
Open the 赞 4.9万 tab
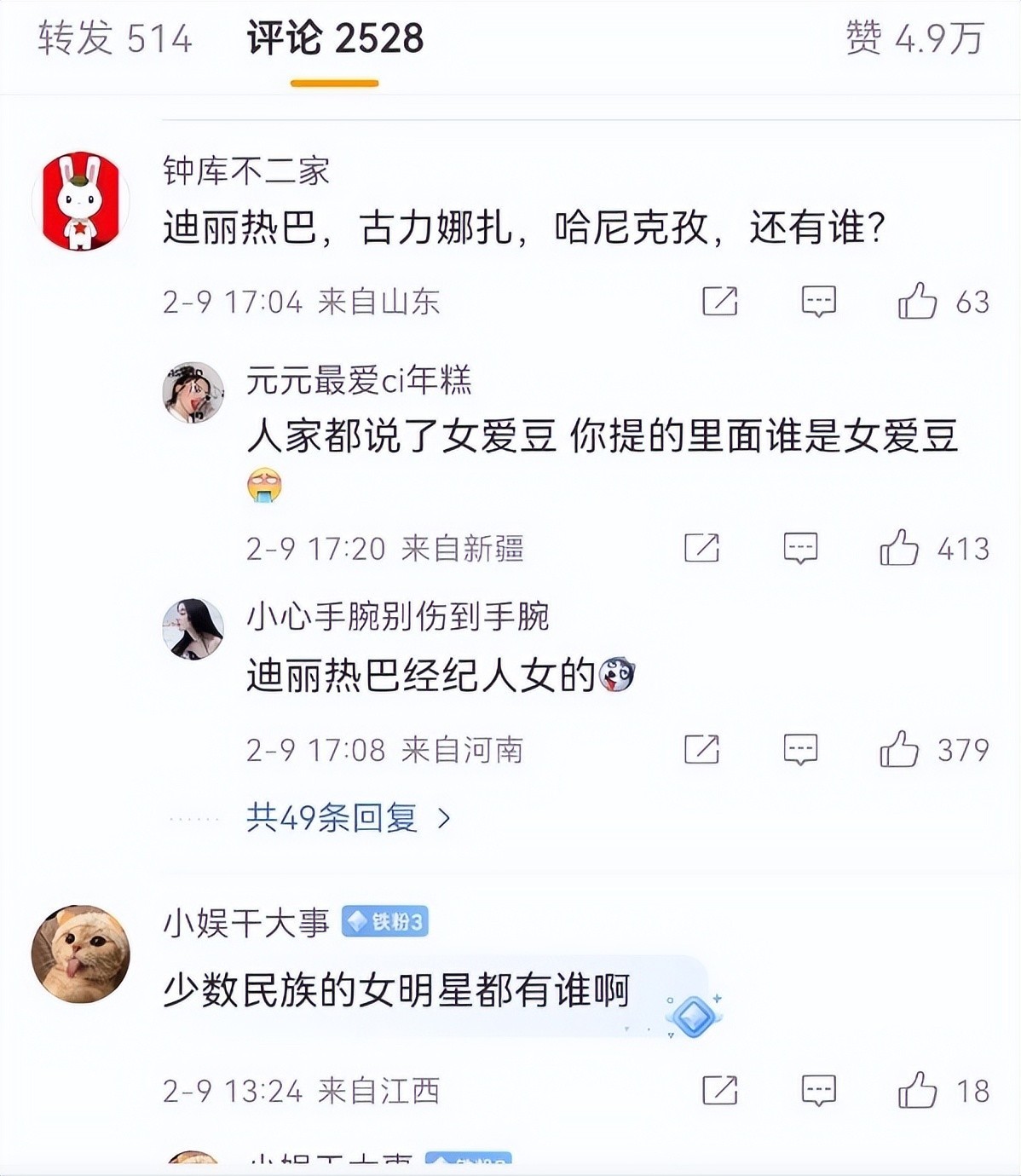point(914,38)
